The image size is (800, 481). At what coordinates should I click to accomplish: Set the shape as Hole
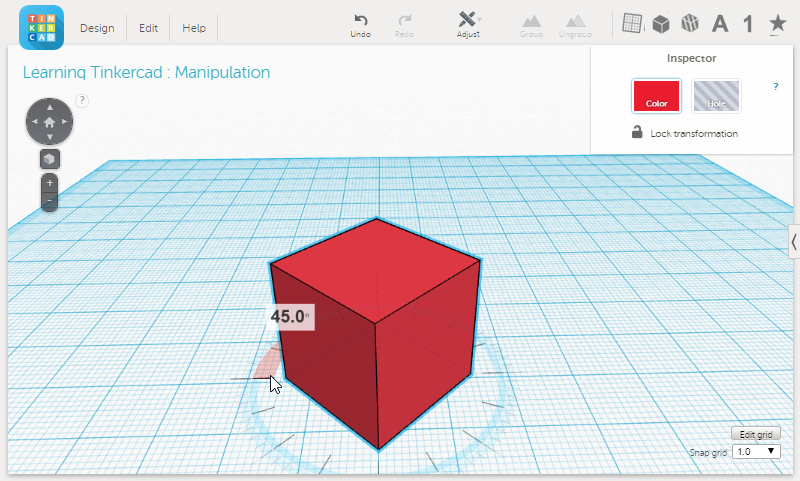point(716,96)
